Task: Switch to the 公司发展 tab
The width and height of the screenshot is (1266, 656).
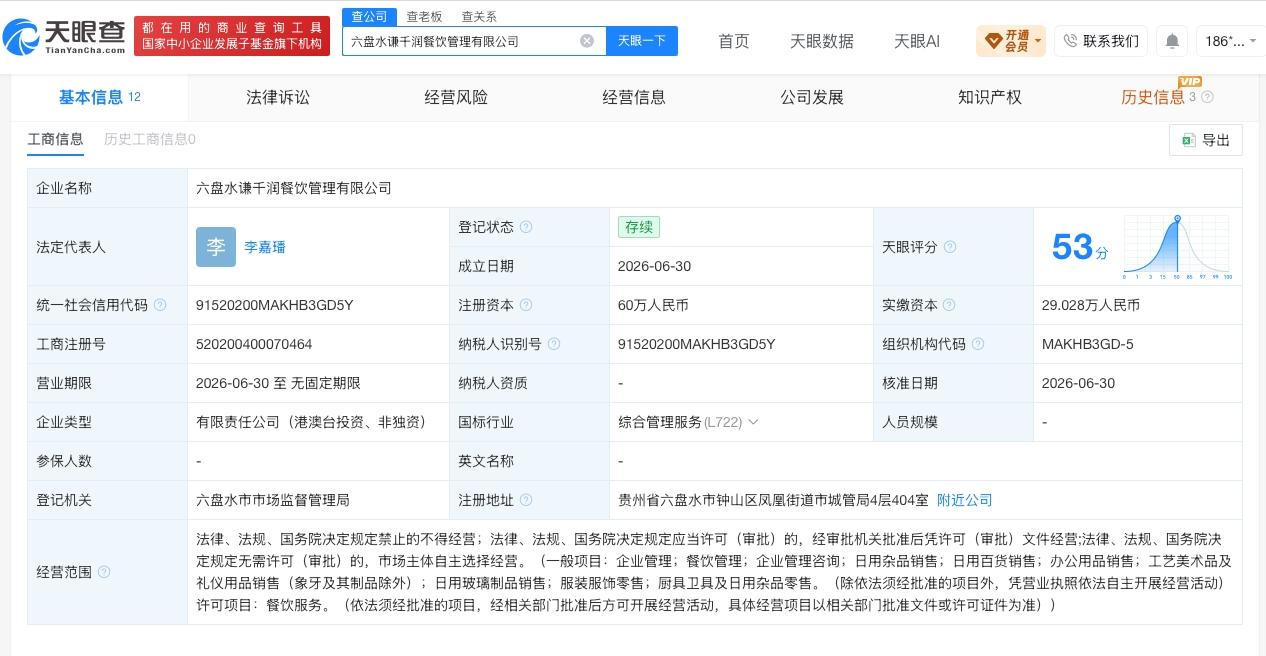Action: click(812, 97)
